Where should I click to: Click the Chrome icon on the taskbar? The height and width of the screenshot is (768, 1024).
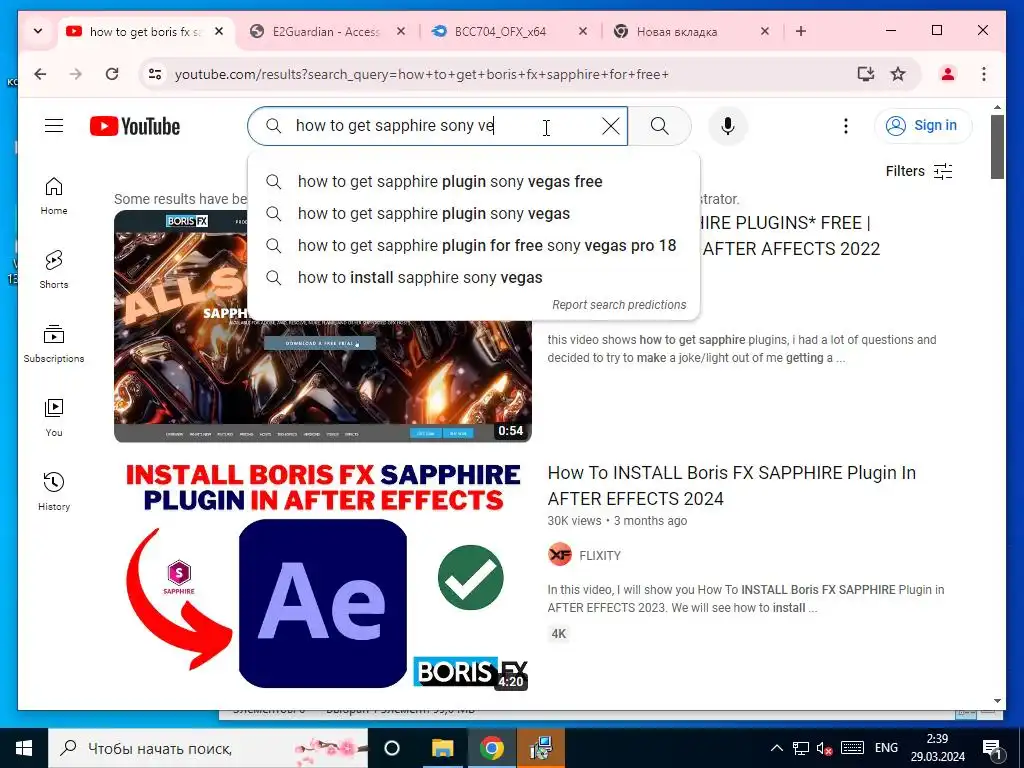click(x=492, y=748)
